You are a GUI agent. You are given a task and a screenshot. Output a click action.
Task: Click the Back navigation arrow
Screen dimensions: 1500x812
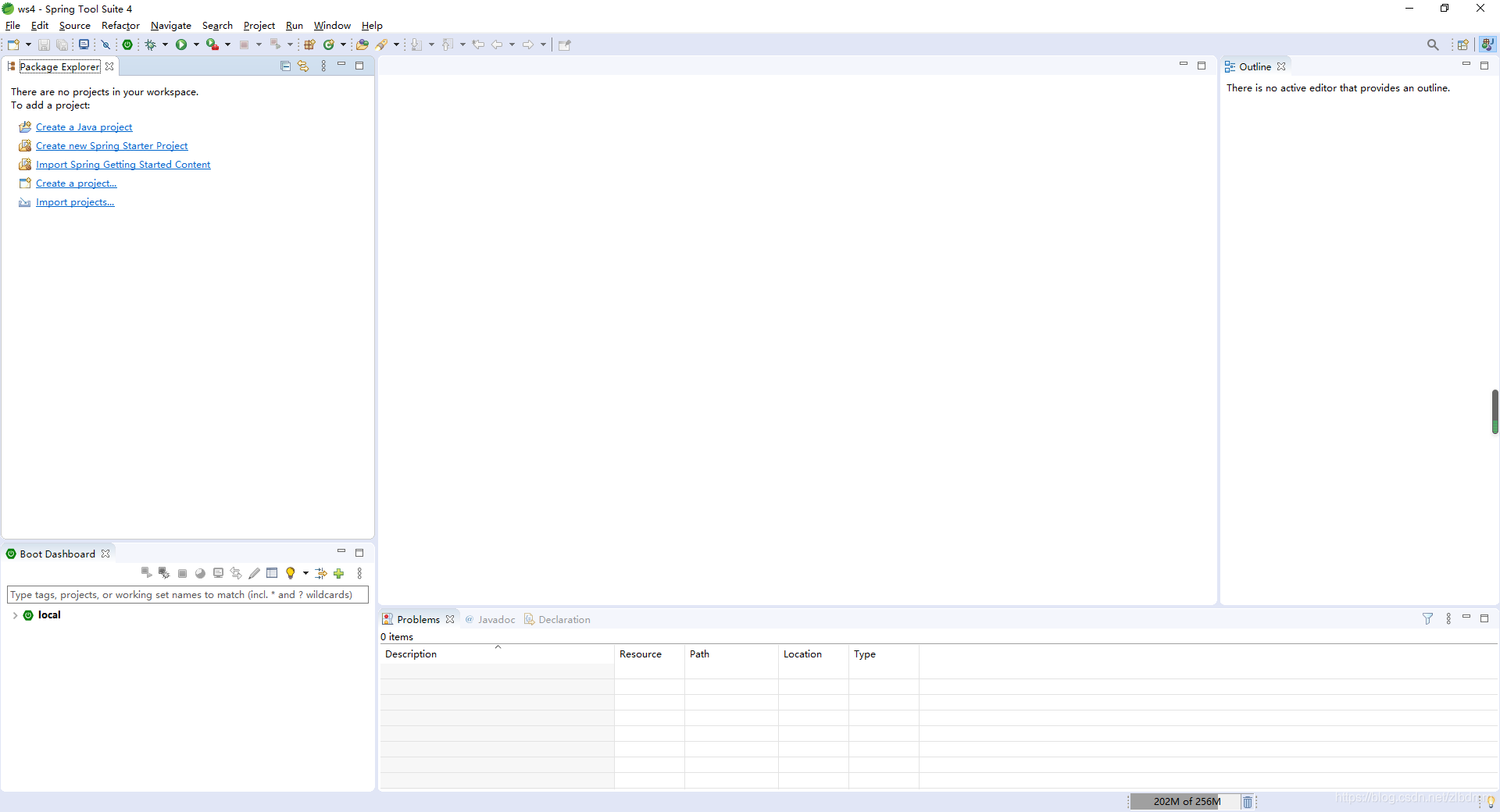[497, 45]
